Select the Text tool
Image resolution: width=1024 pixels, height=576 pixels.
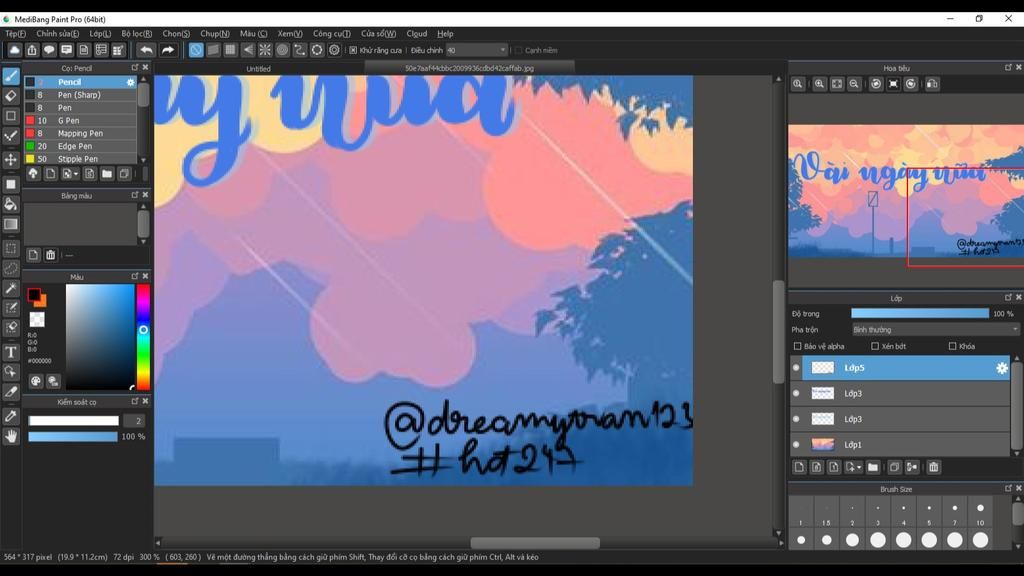11,352
